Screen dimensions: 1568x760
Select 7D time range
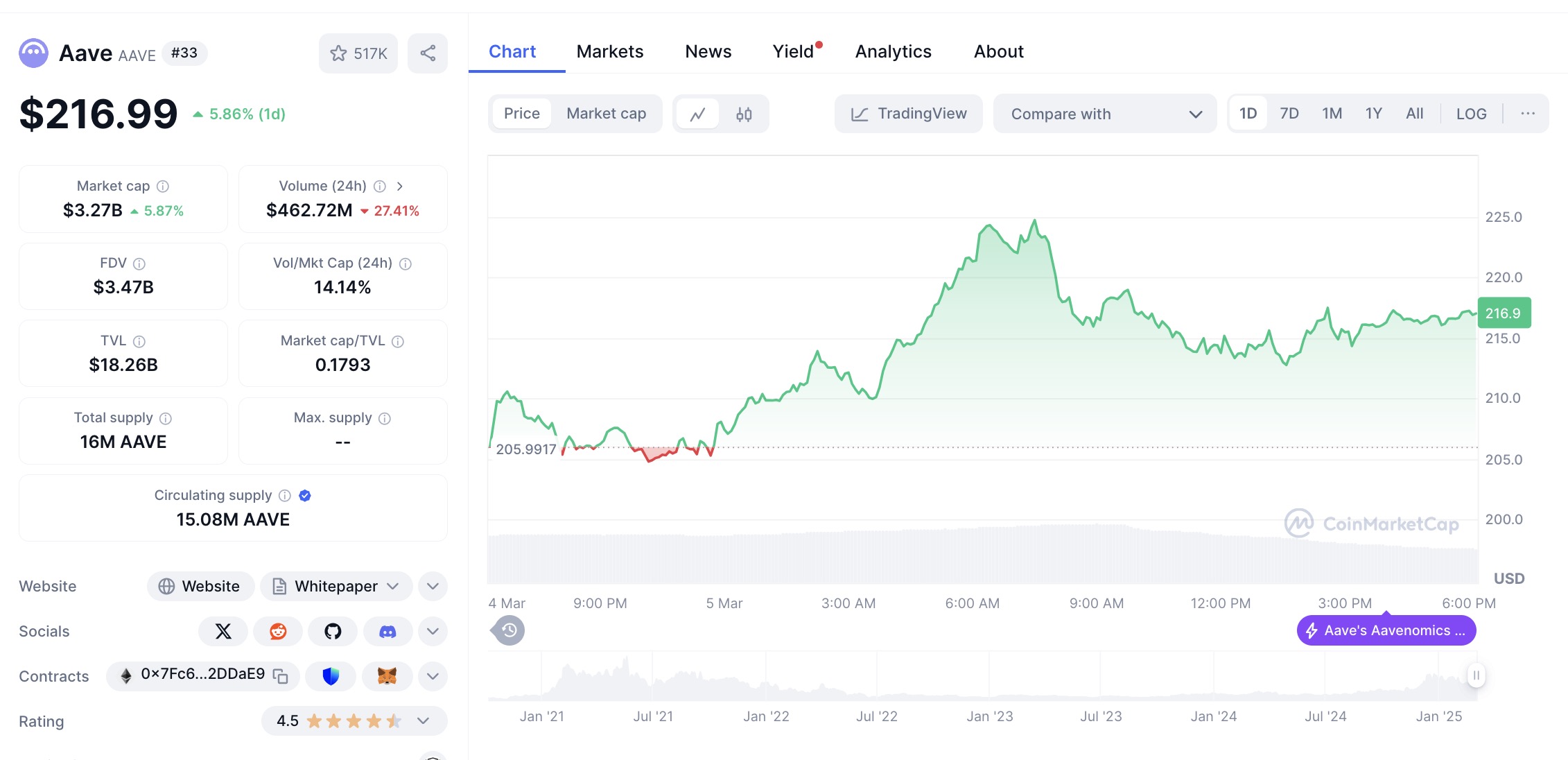pyautogui.click(x=1289, y=114)
